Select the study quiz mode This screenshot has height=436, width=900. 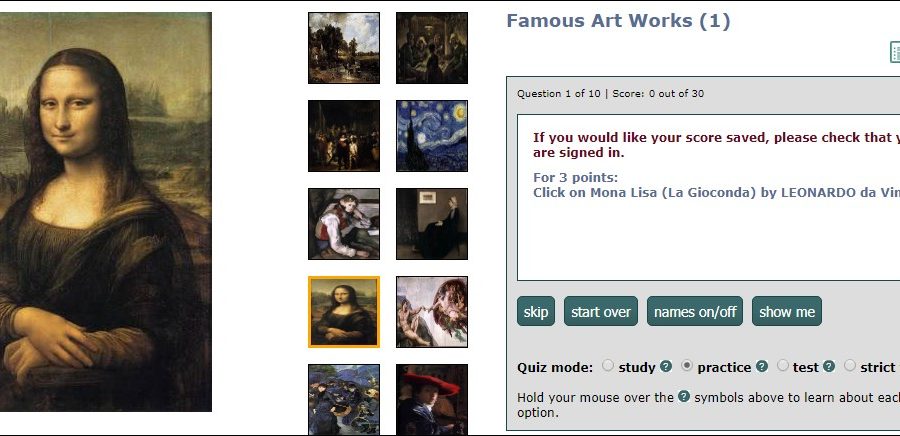coord(609,366)
